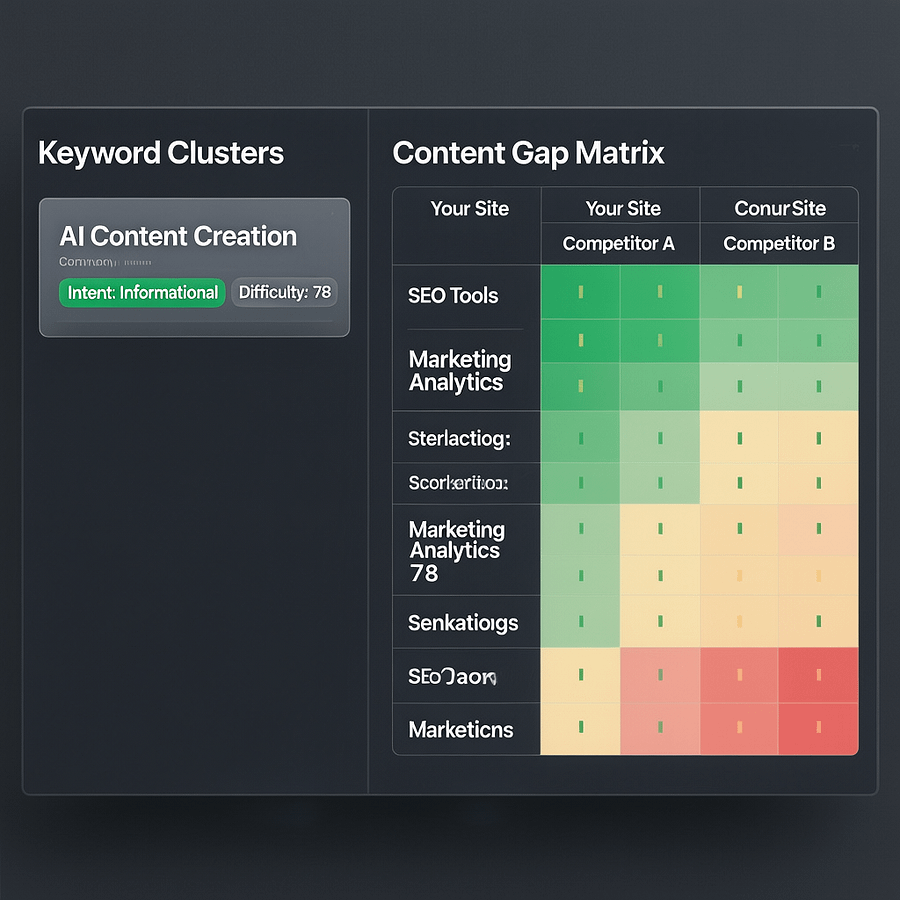Toggle the Intent: Informational badge
Screen dimensions: 900x900
pos(141,292)
